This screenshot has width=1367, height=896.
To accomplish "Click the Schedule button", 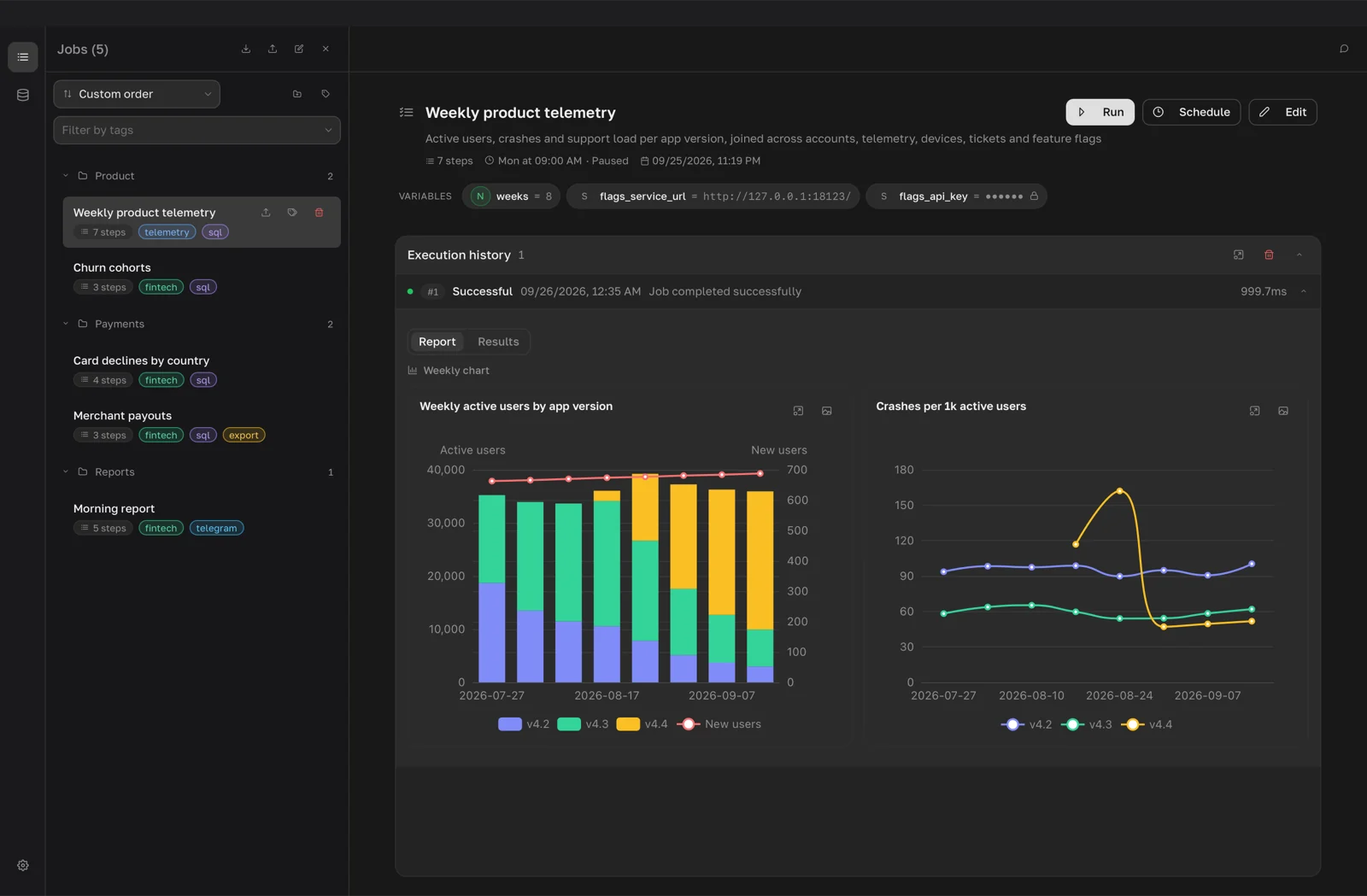I will pos(1191,112).
